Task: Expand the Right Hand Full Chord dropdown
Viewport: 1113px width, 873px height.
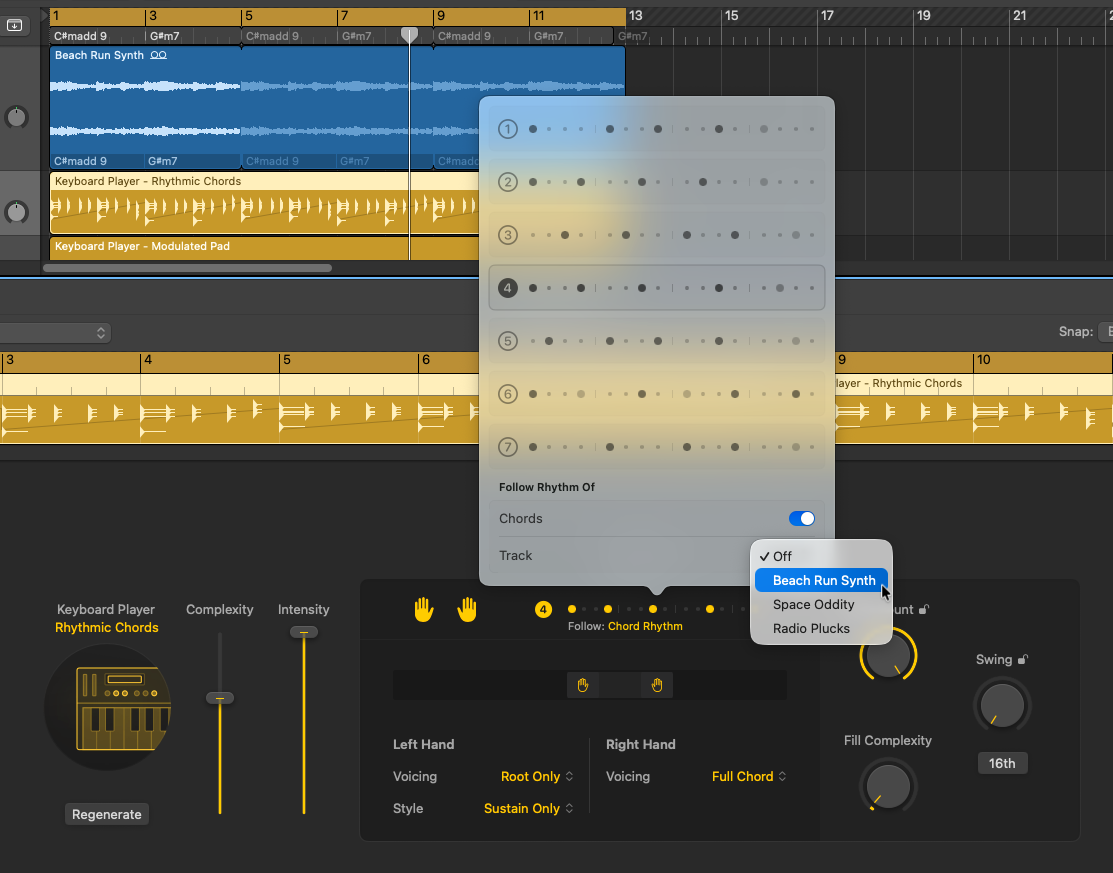Action: (x=748, y=777)
